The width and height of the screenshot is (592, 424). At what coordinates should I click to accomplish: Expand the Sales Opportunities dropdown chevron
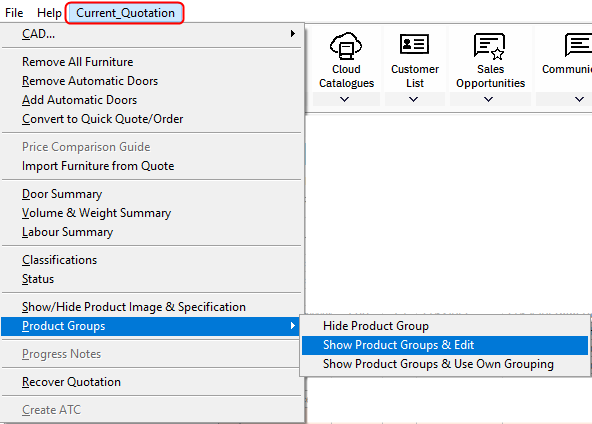(489, 99)
